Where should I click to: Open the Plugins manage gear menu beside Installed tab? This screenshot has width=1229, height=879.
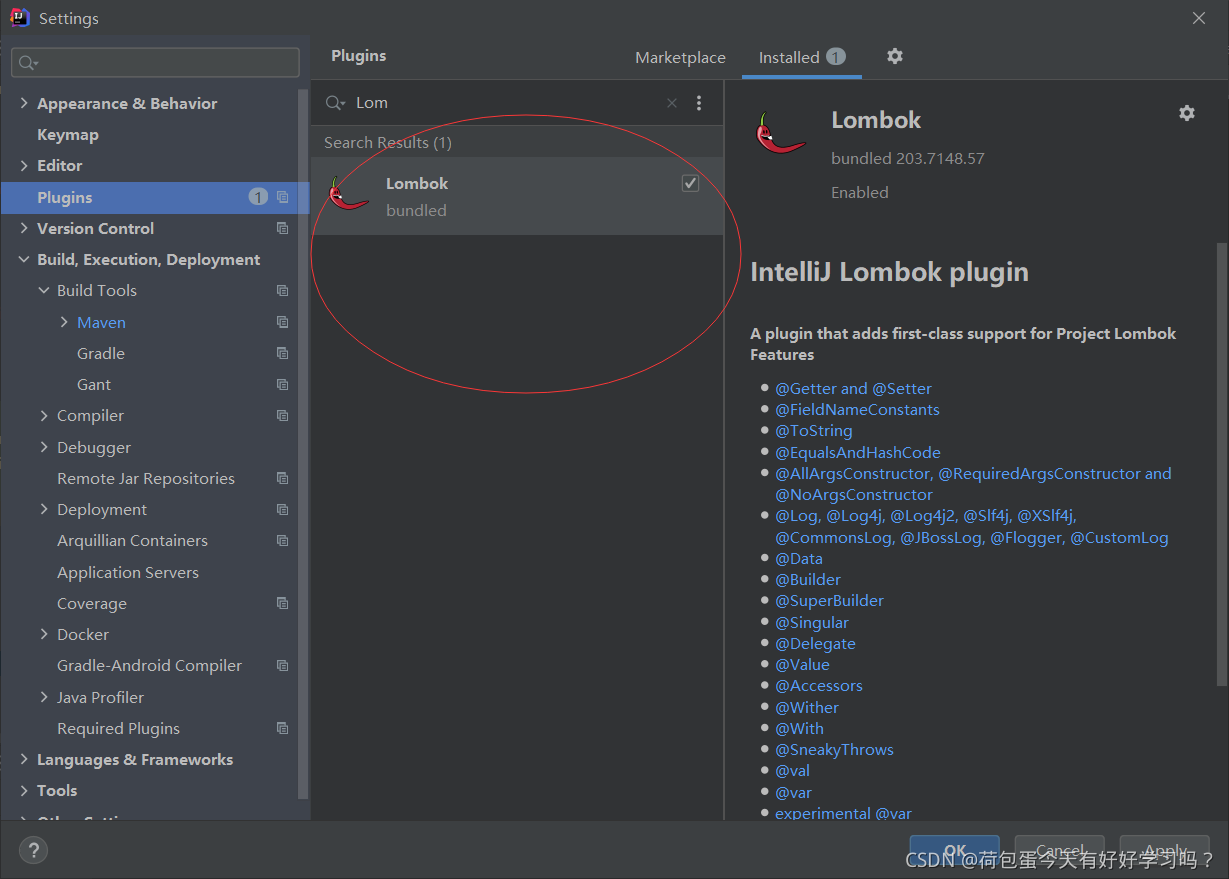(895, 56)
